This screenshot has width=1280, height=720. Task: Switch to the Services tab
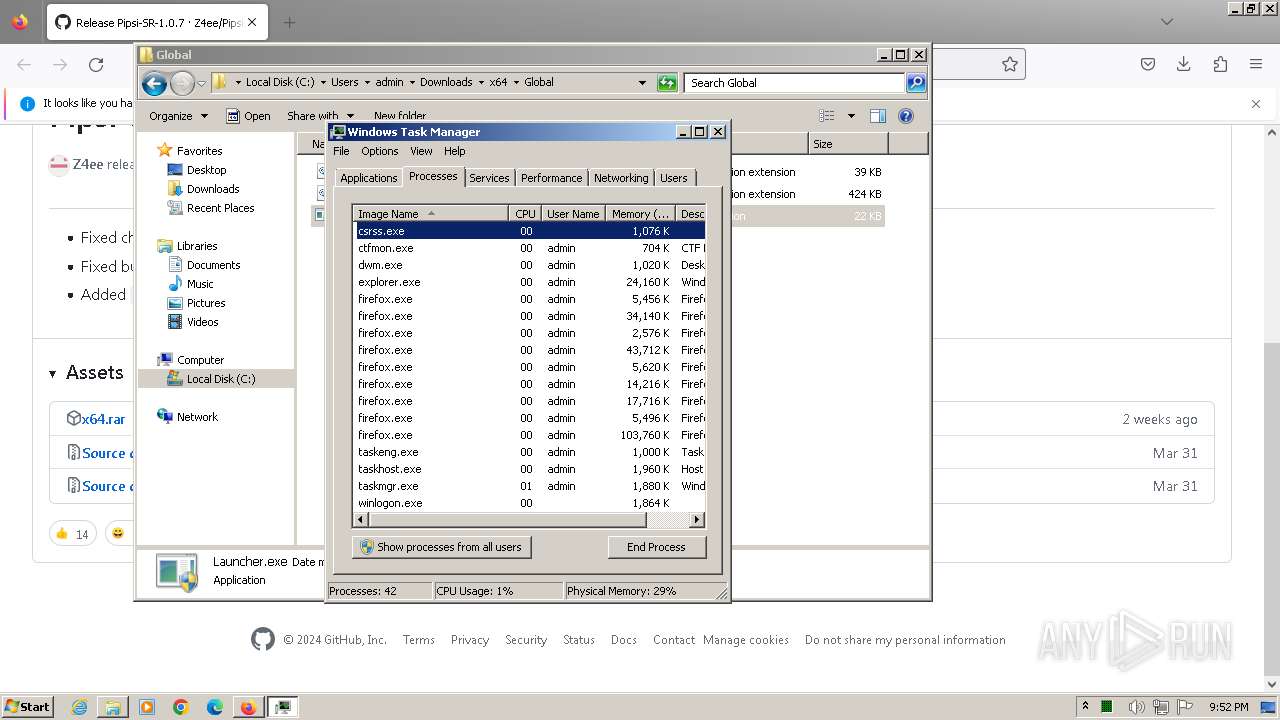click(x=489, y=178)
